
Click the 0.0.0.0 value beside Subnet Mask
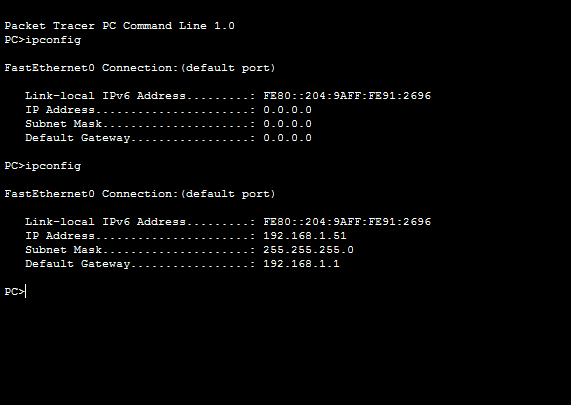(287, 124)
